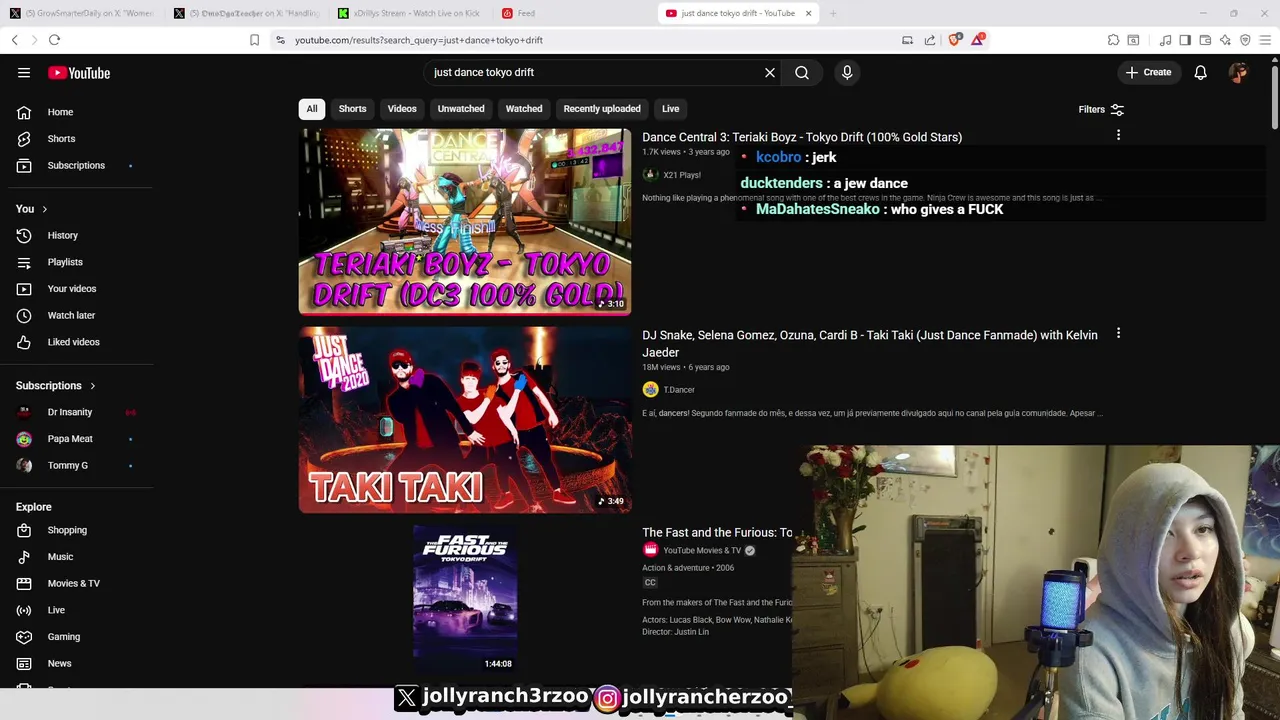
Task: Go back in browser history
Action: (14, 40)
